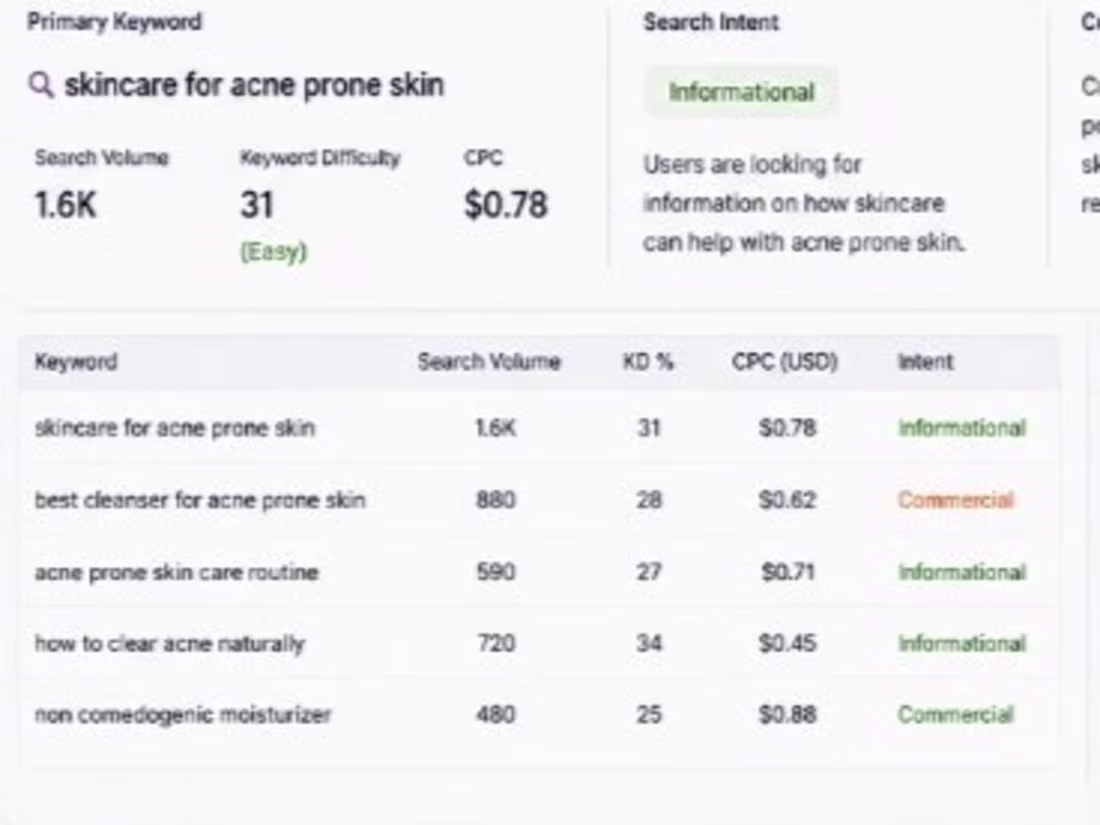
Task: Sort by Intent column header
Action: coord(925,362)
